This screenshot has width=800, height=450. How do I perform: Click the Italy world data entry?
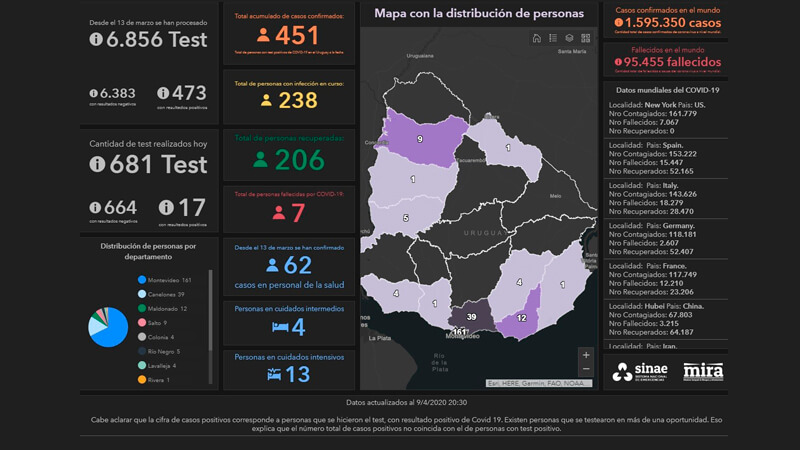pos(665,198)
